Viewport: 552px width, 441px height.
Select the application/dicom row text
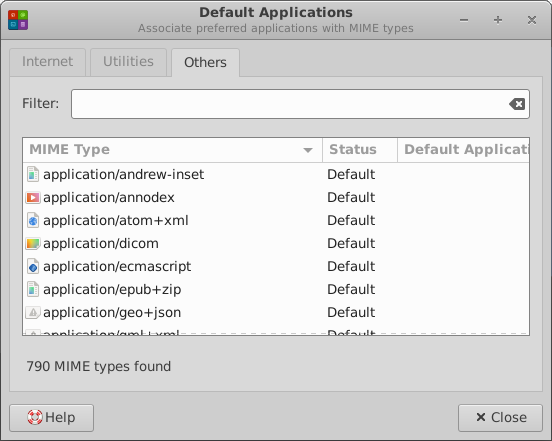click(101, 244)
